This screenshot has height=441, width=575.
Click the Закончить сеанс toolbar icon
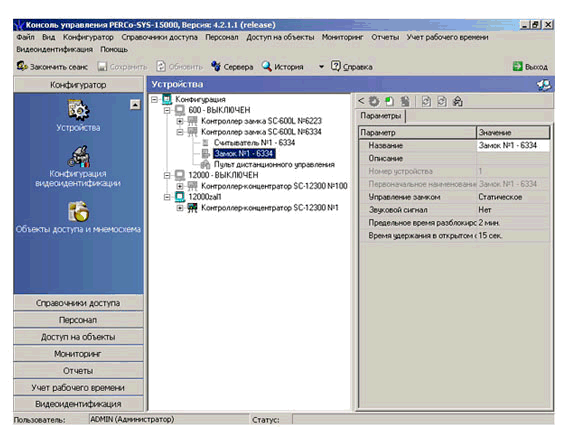22,66
